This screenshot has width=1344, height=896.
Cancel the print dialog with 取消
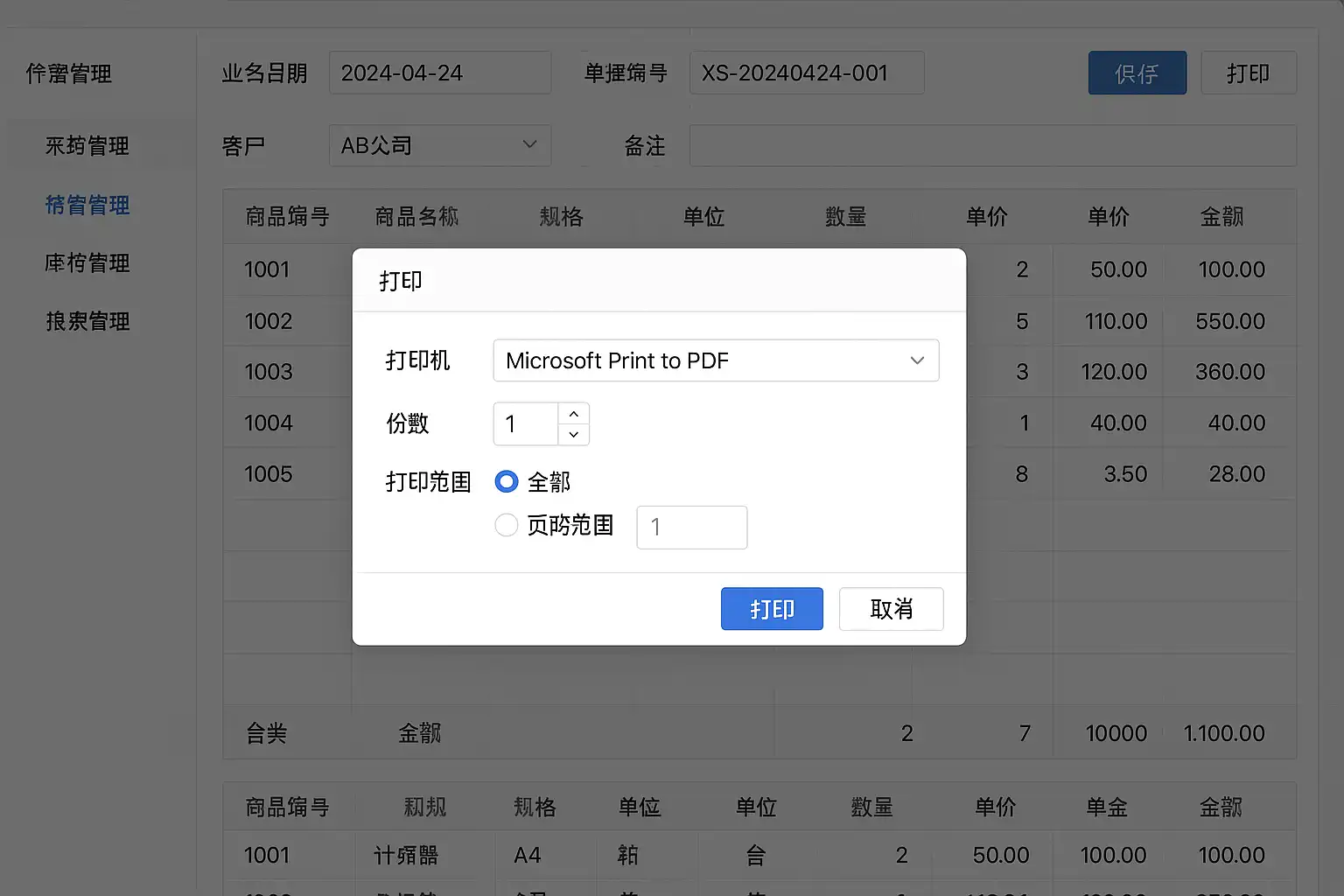pyautogui.click(x=891, y=609)
